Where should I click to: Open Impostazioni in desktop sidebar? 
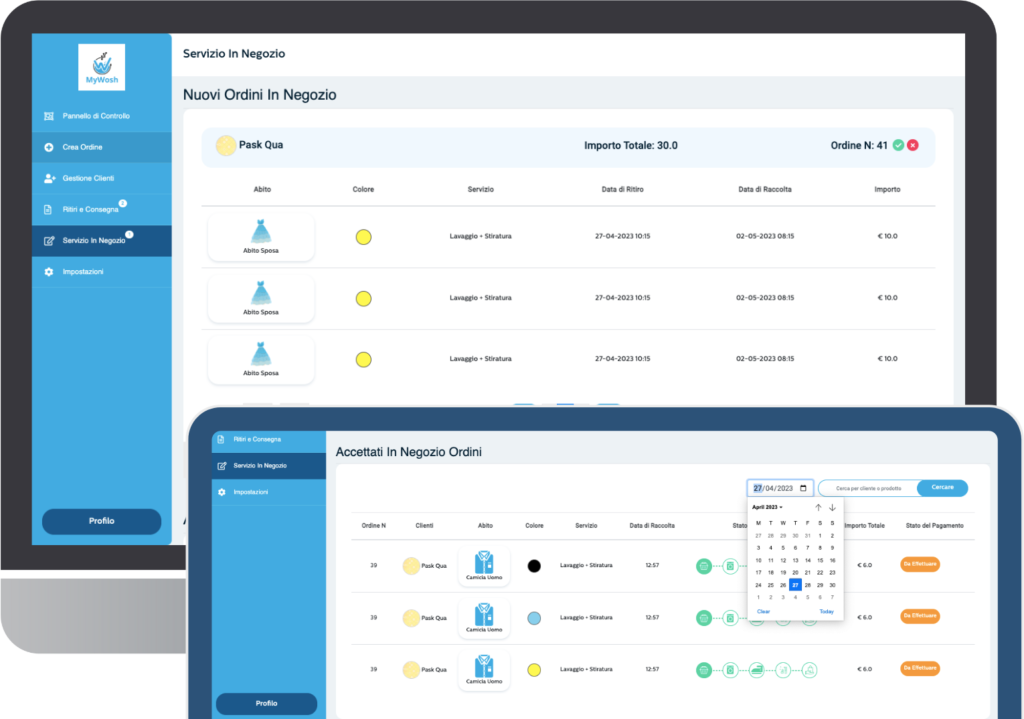coord(101,272)
